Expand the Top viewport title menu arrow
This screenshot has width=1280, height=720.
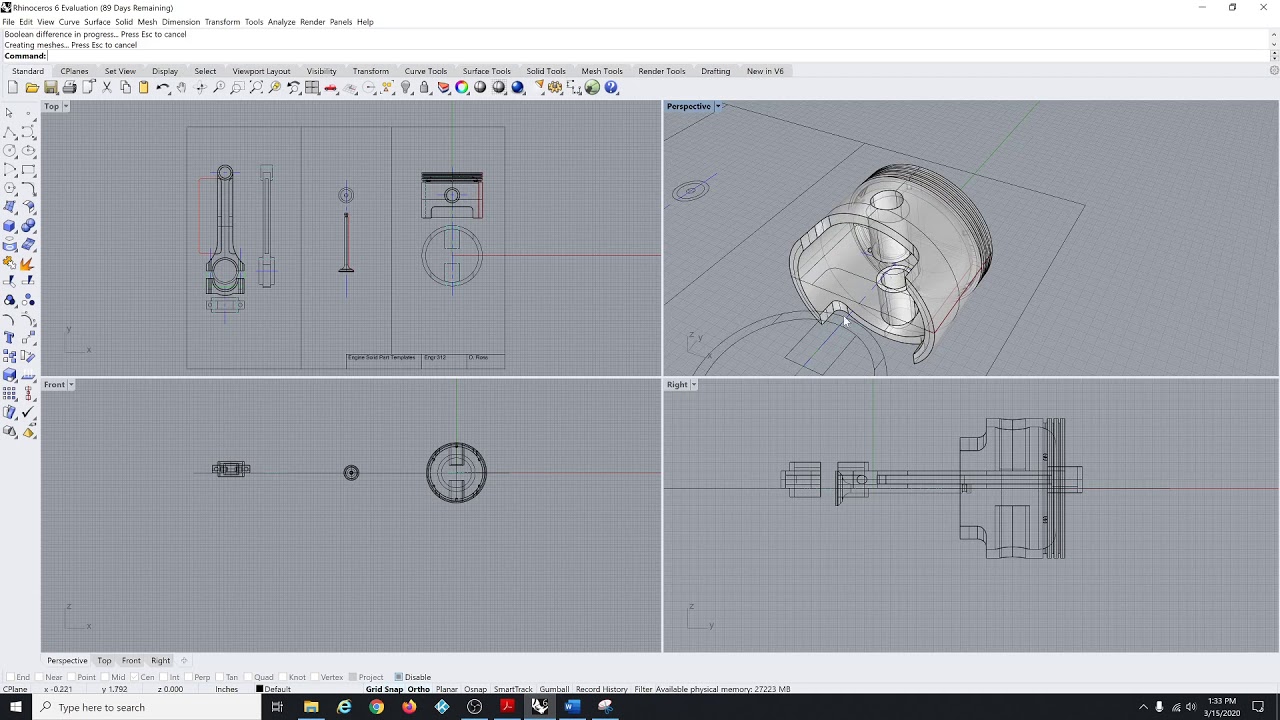[x=65, y=106]
